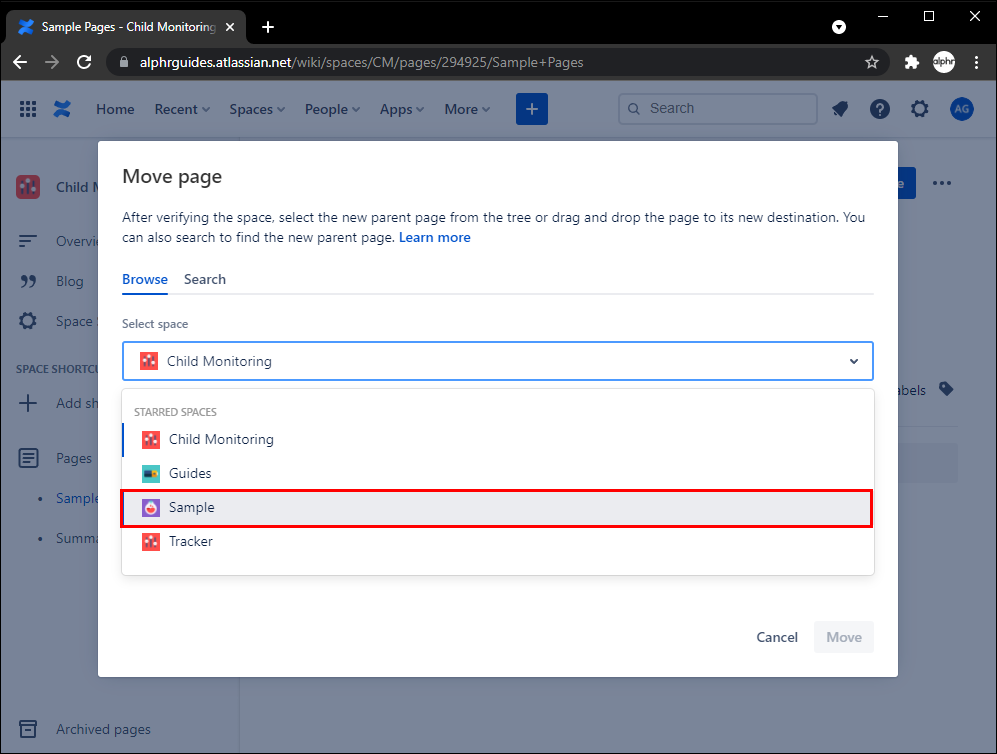Image resolution: width=997 pixels, height=754 pixels.
Task: Click the Child Monitoring space icon in sidebar
Action: pos(28,187)
